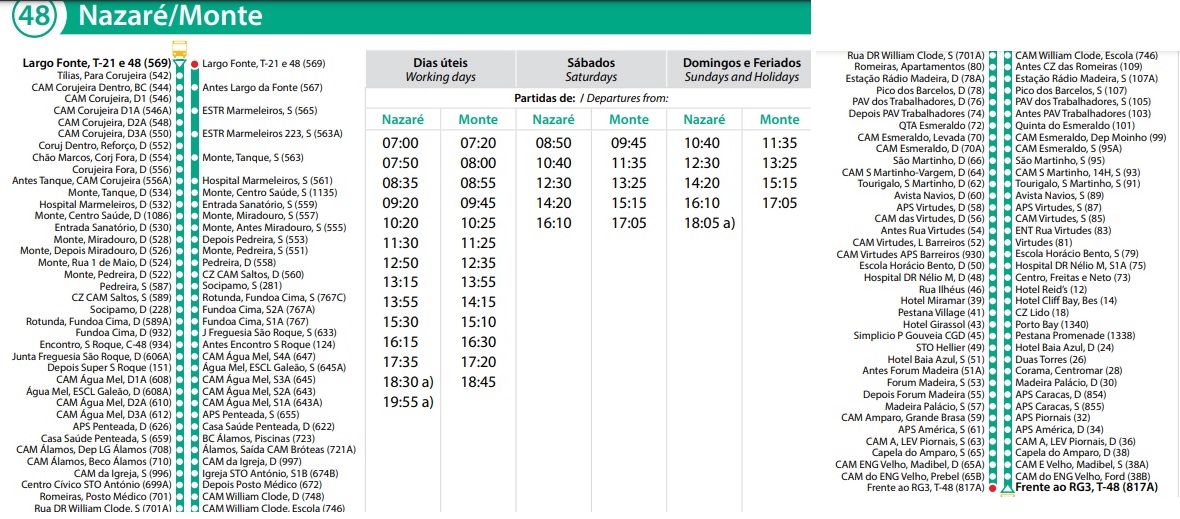The image size is (1180, 519).
Task: Click the 18:30 a) weekday departure
Action: [x=406, y=382]
